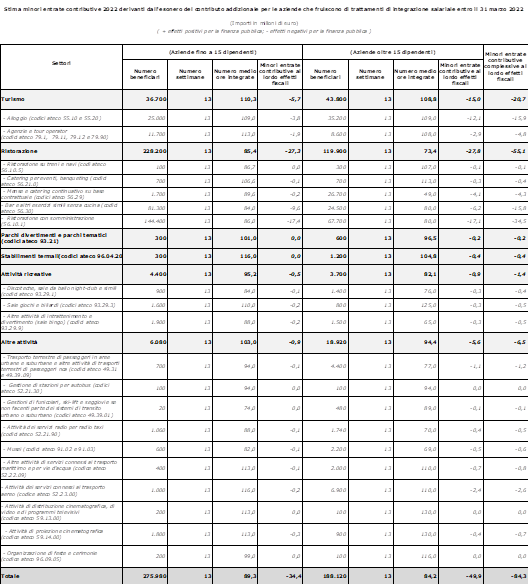
Task: Select the Ristorazione row label
Action: 19,151
